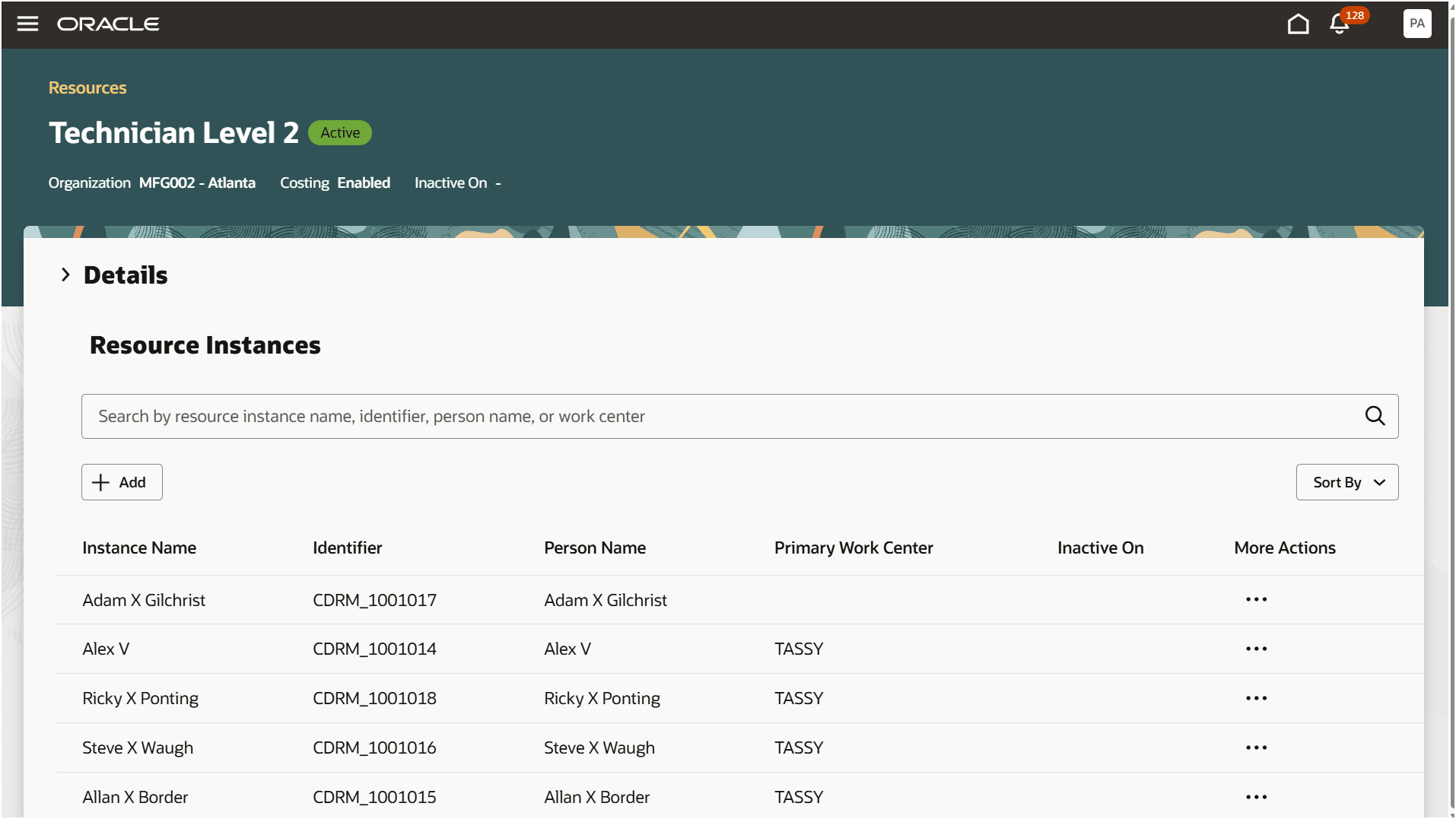Select the Allan X Border instance name

coord(135,797)
